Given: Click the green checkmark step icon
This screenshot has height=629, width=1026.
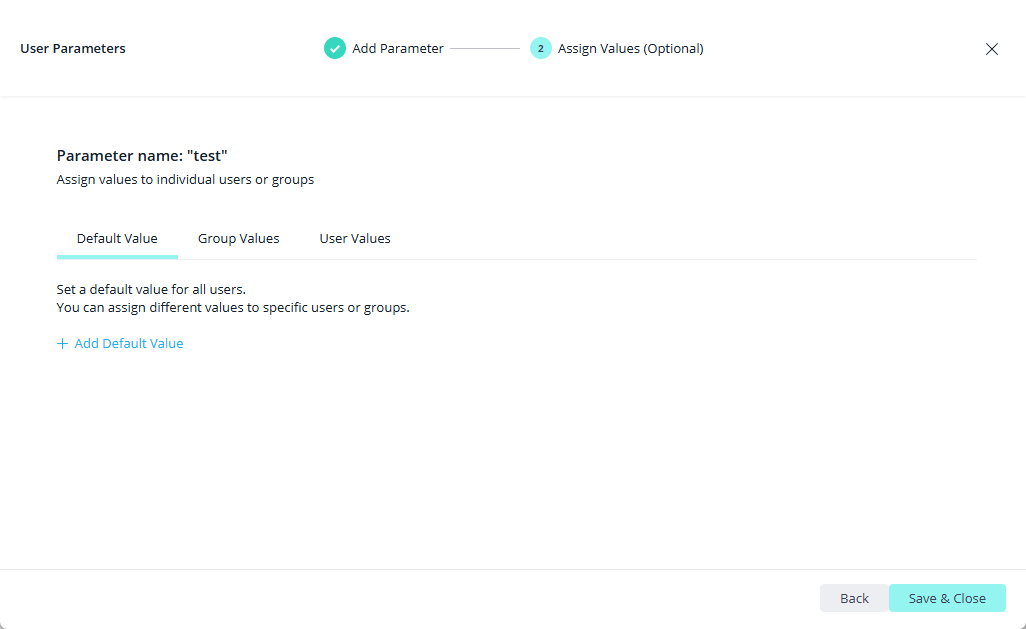Looking at the screenshot, I should pos(335,48).
